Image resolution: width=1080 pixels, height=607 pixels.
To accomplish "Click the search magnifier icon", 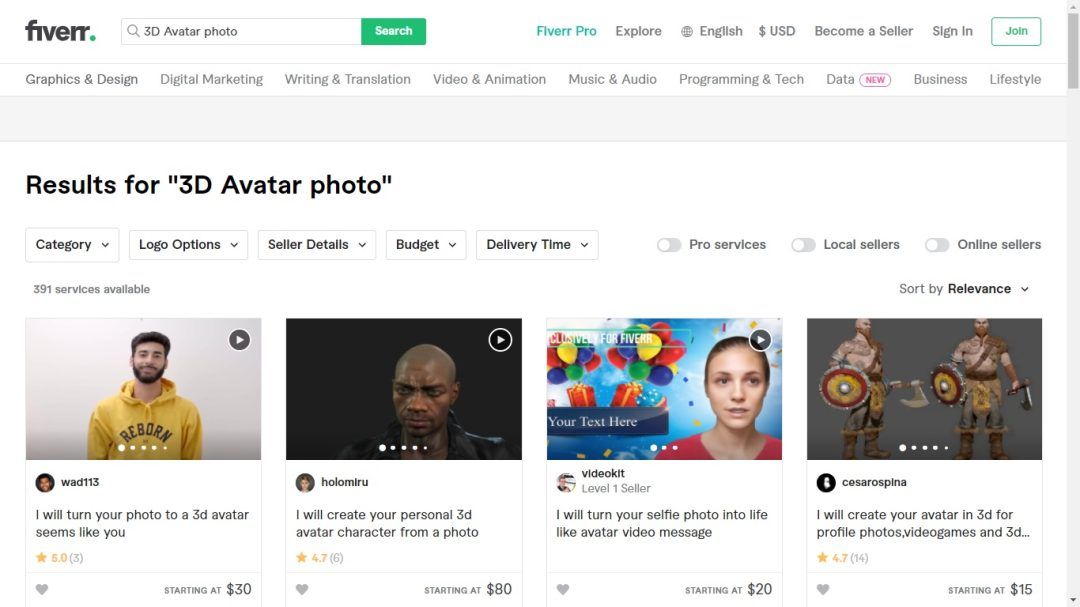I will point(133,31).
